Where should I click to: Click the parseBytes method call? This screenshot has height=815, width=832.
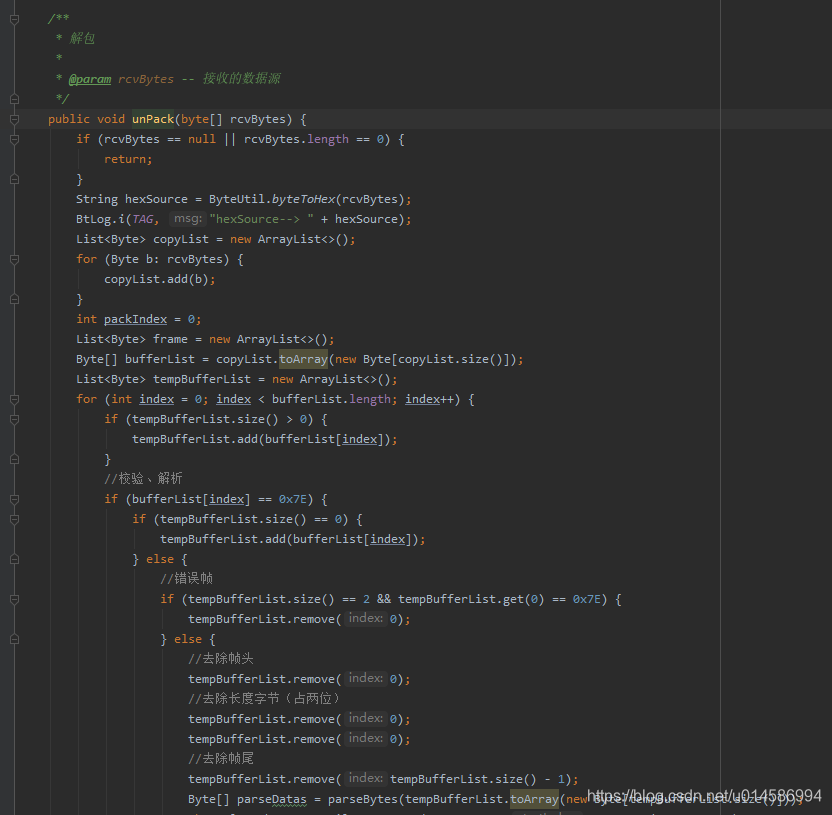[x=363, y=799]
